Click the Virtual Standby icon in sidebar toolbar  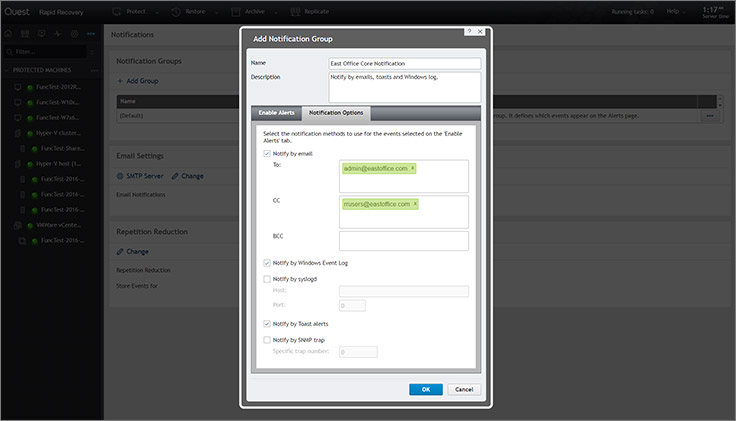coord(42,33)
